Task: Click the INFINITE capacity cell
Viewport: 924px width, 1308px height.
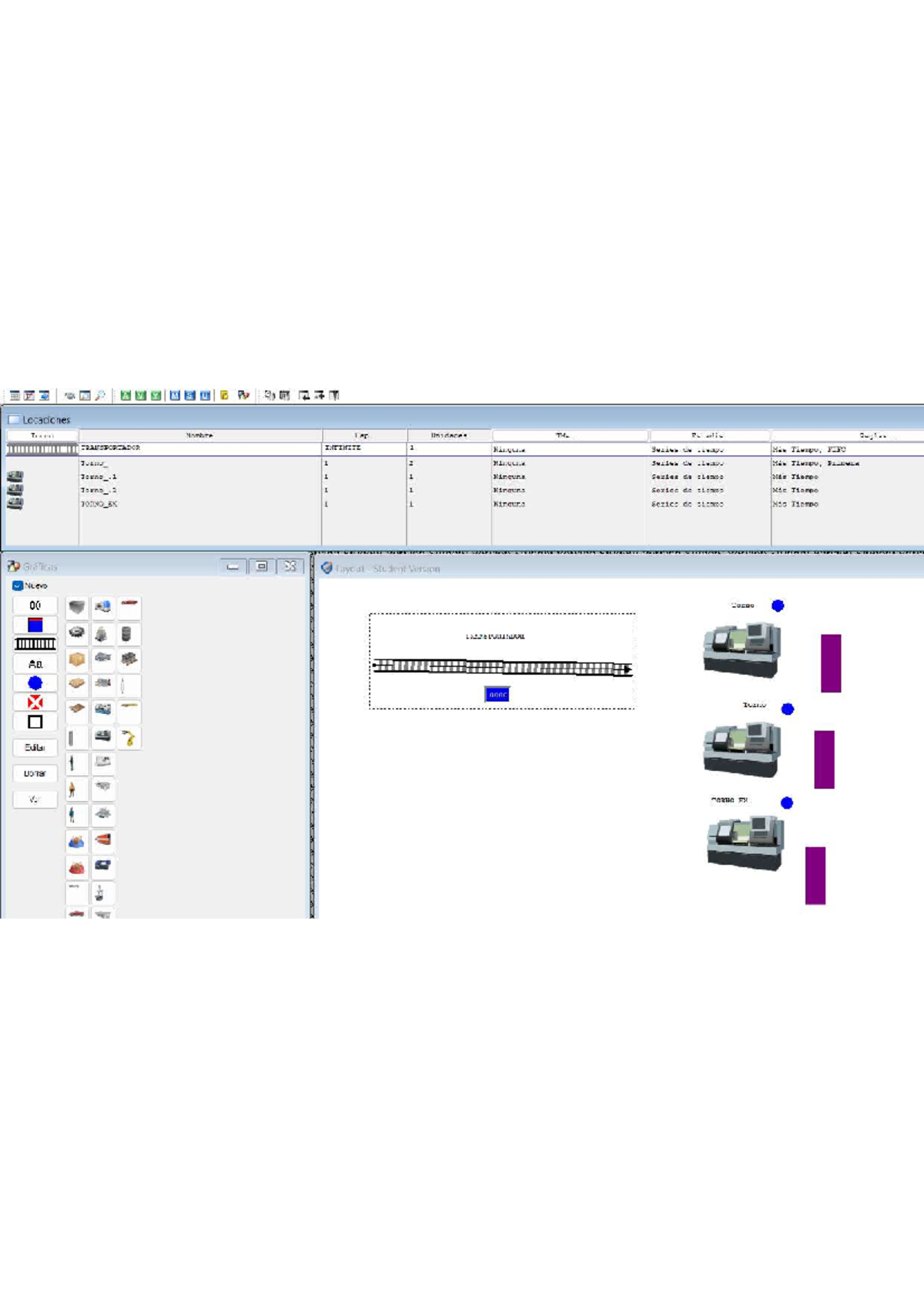Action: coord(363,448)
